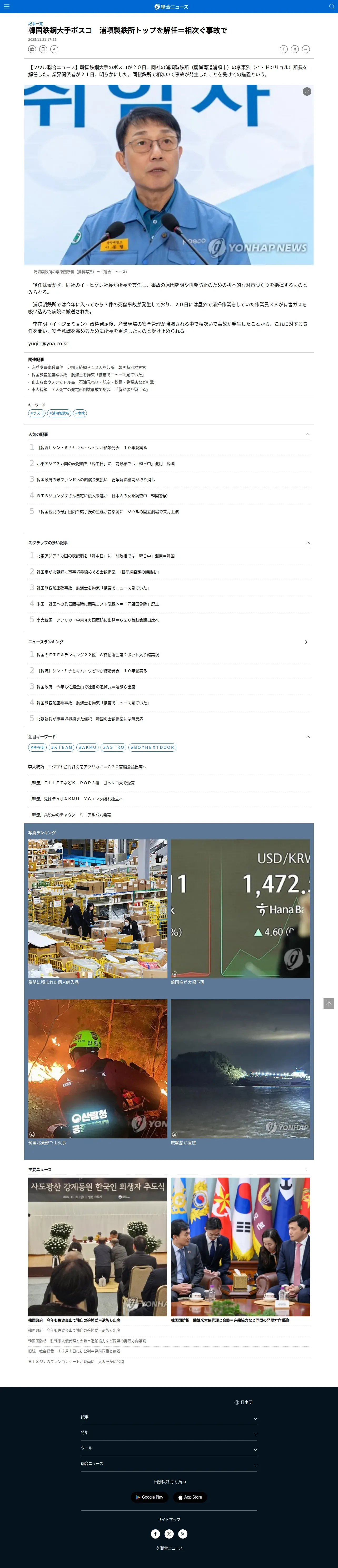Image resolution: width=338 pixels, height=1568 pixels.
Task: Click the globe 日本語 language selector
Action: coord(243,1402)
